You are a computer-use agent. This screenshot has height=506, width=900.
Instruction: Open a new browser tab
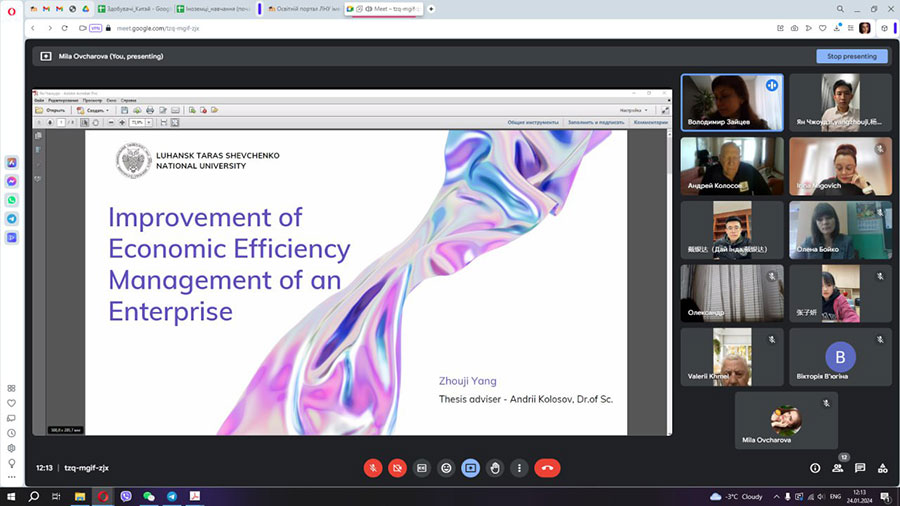(431, 8)
